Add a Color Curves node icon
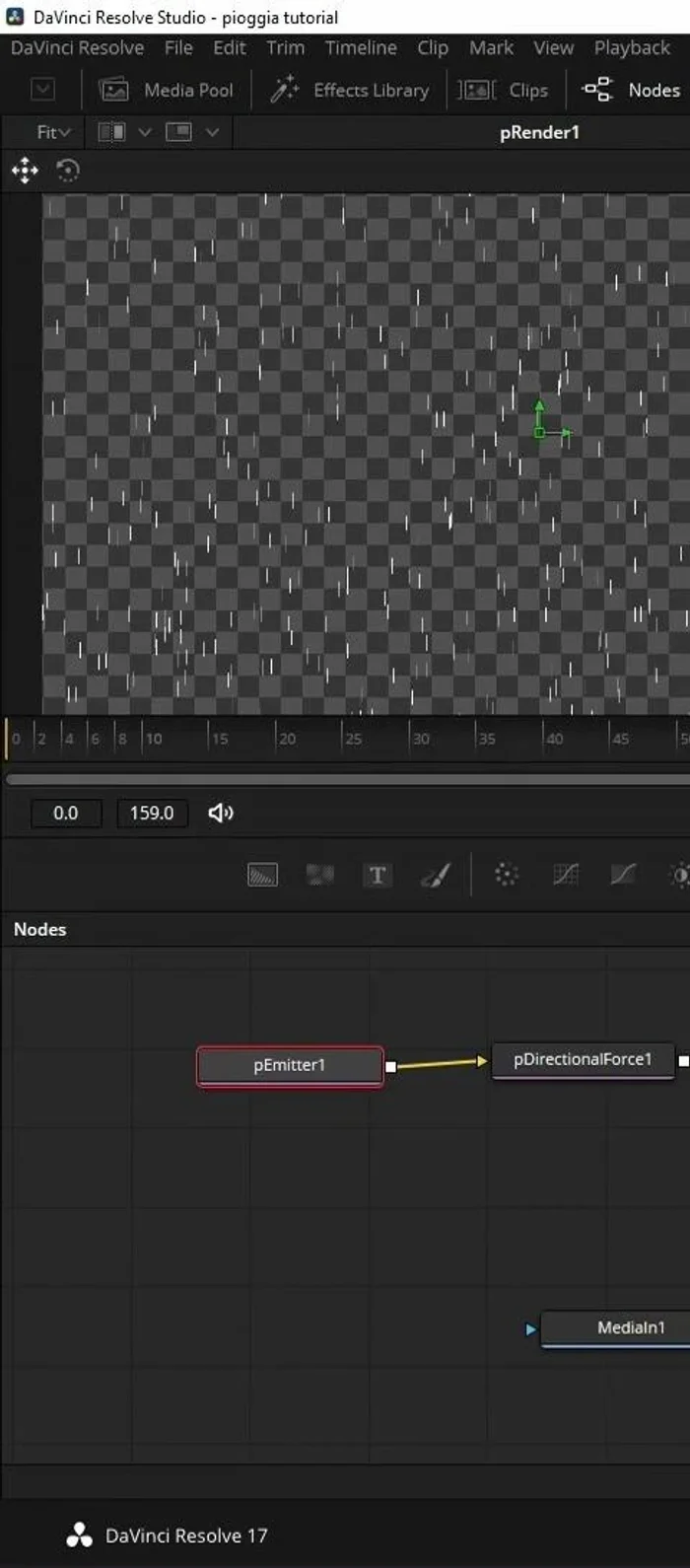This screenshot has width=690, height=1568. [622, 875]
